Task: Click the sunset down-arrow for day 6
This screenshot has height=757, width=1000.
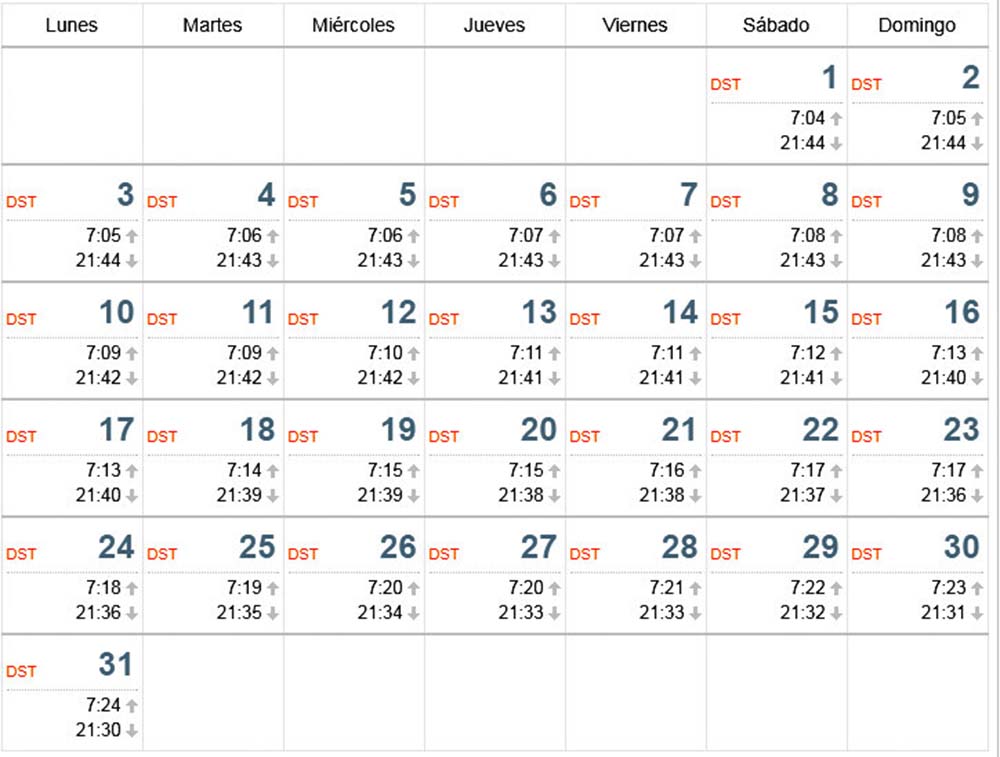Action: tap(554, 261)
